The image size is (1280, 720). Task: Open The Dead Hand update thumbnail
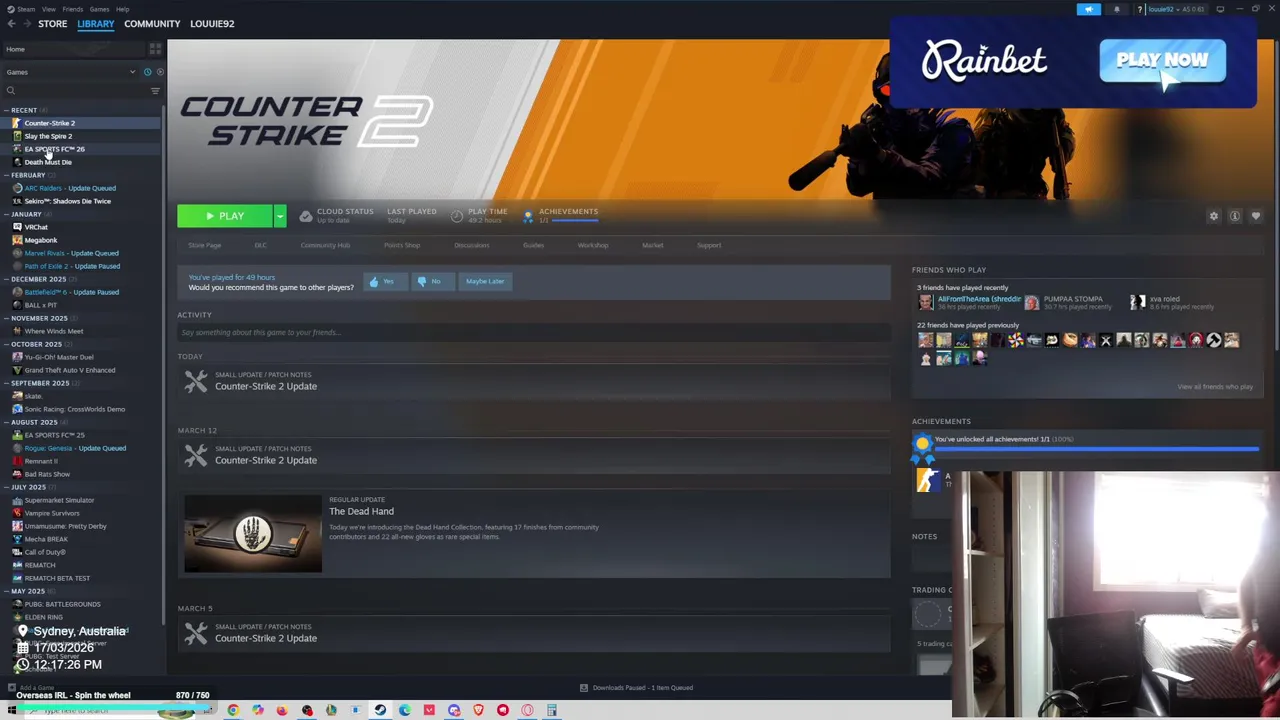click(253, 533)
